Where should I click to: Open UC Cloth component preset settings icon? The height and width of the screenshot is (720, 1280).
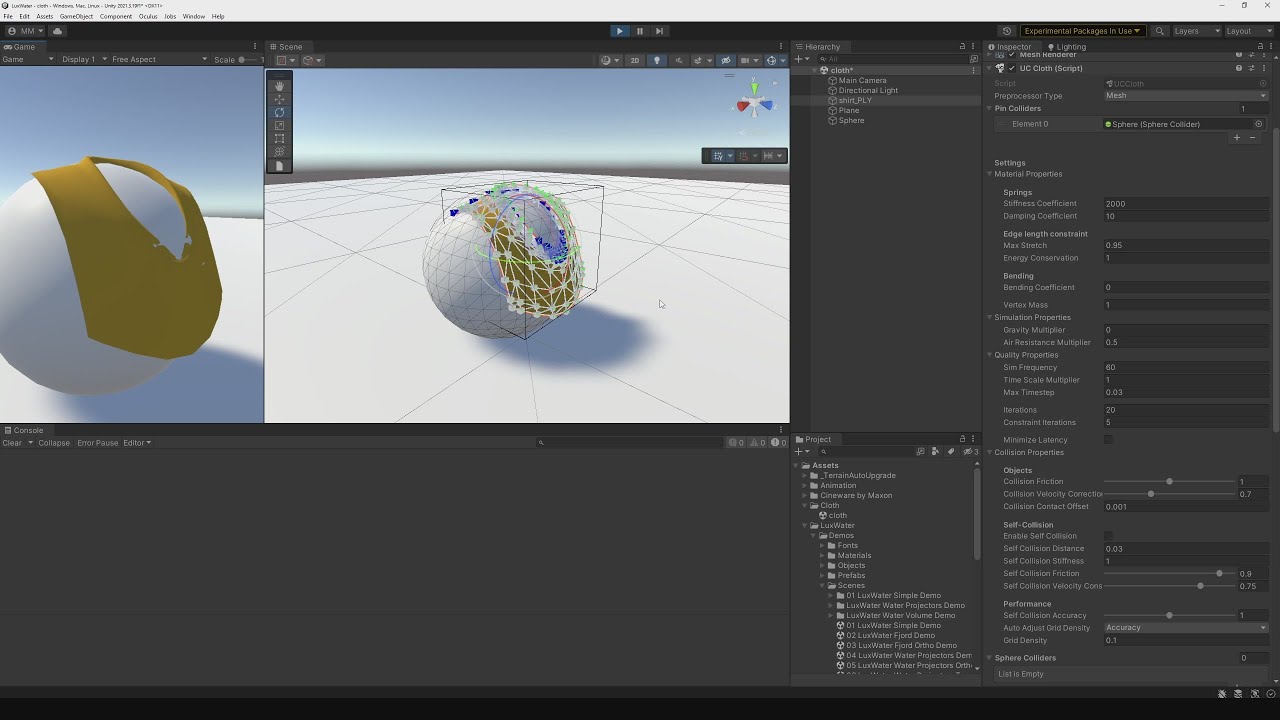[1251, 68]
